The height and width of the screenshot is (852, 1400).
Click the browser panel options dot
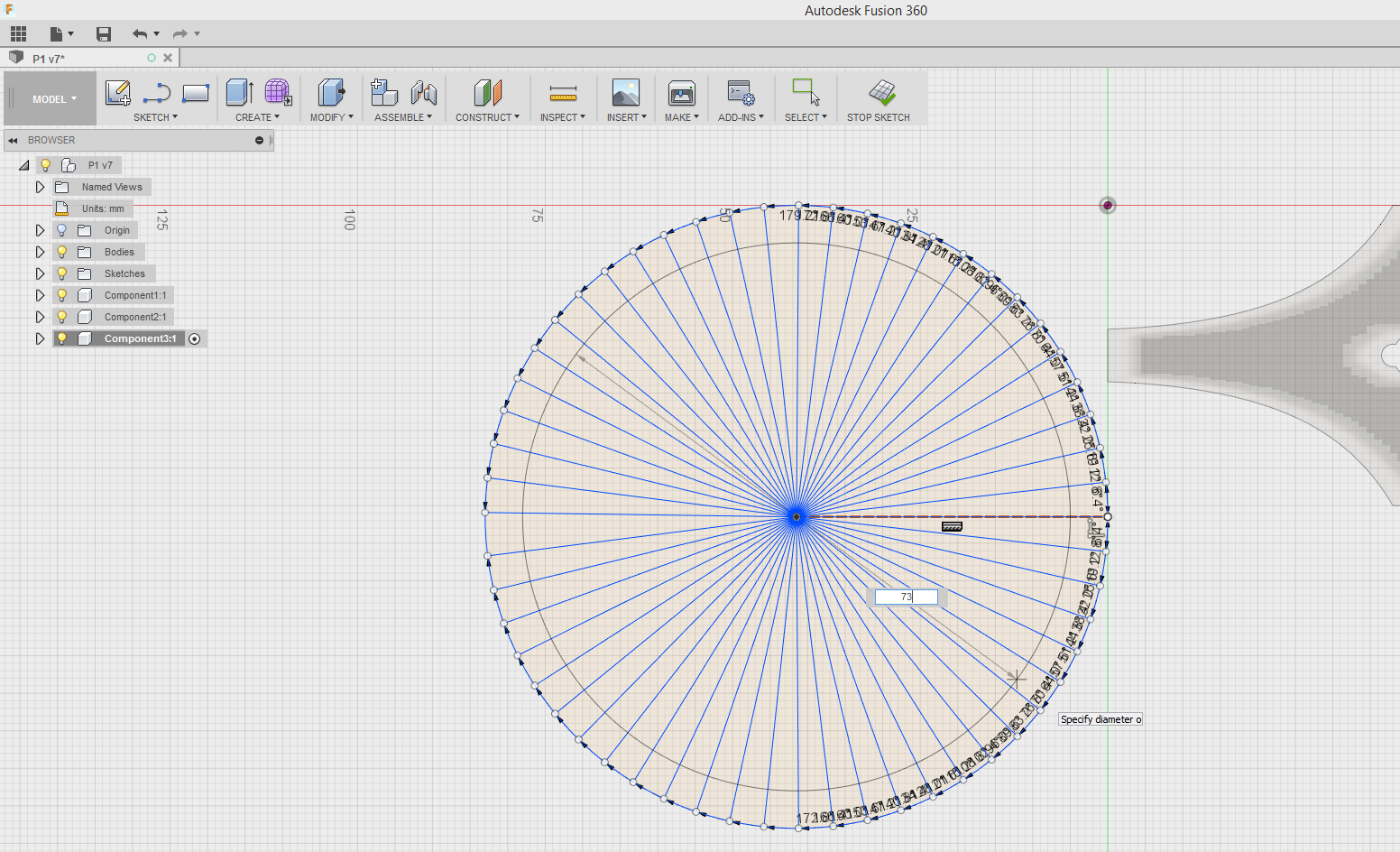pyautogui.click(x=259, y=140)
